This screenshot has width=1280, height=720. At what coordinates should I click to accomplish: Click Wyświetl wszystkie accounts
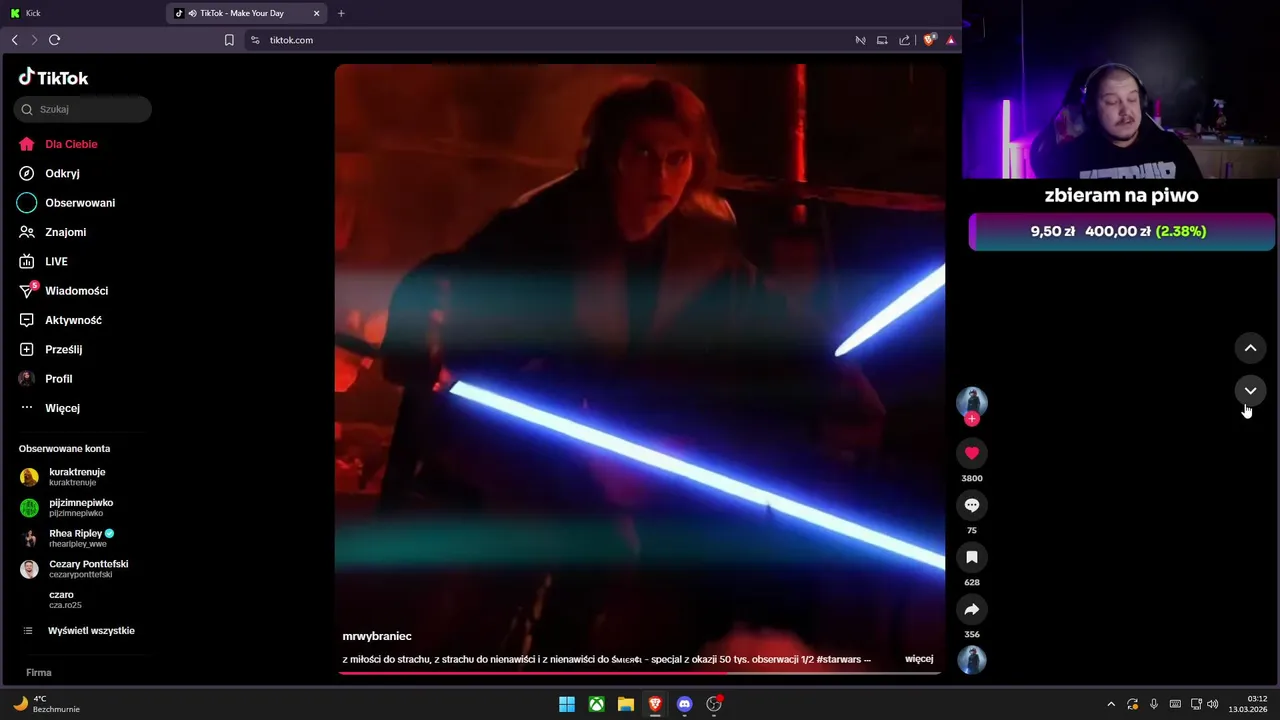click(79, 631)
